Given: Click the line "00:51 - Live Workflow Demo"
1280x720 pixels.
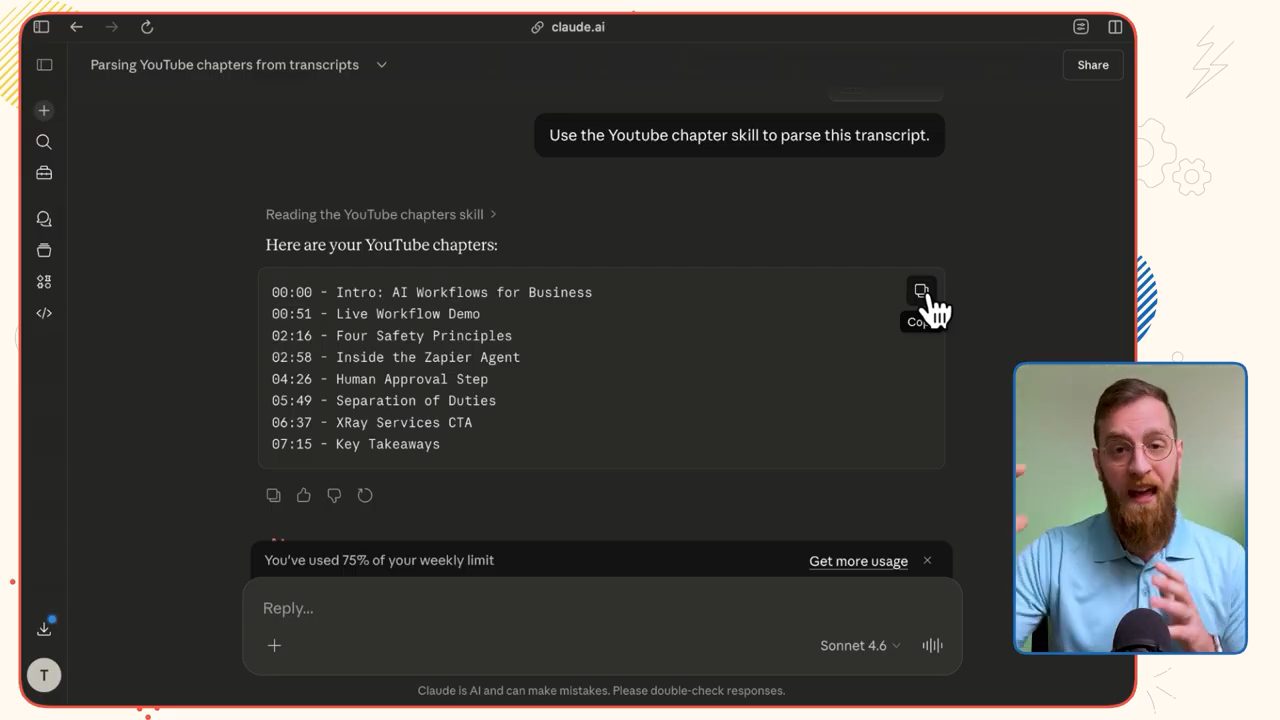Looking at the screenshot, I should 376,314.
